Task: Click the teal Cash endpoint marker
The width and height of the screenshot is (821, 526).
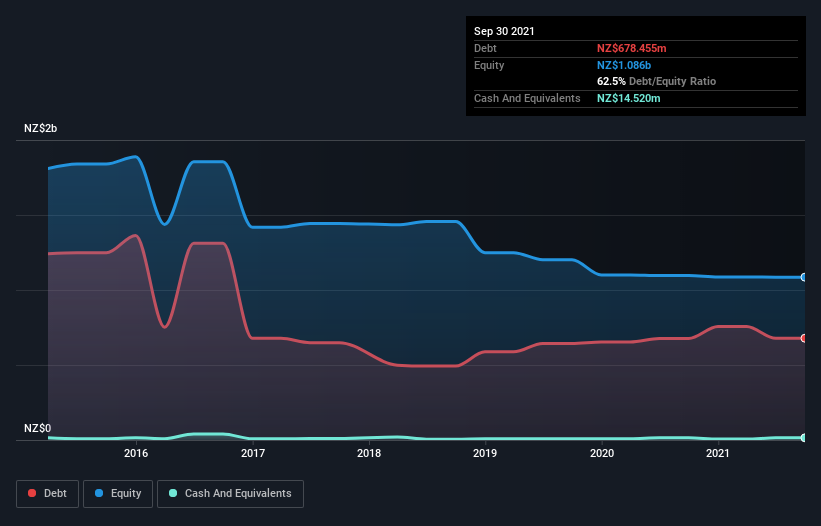Action: (x=804, y=438)
